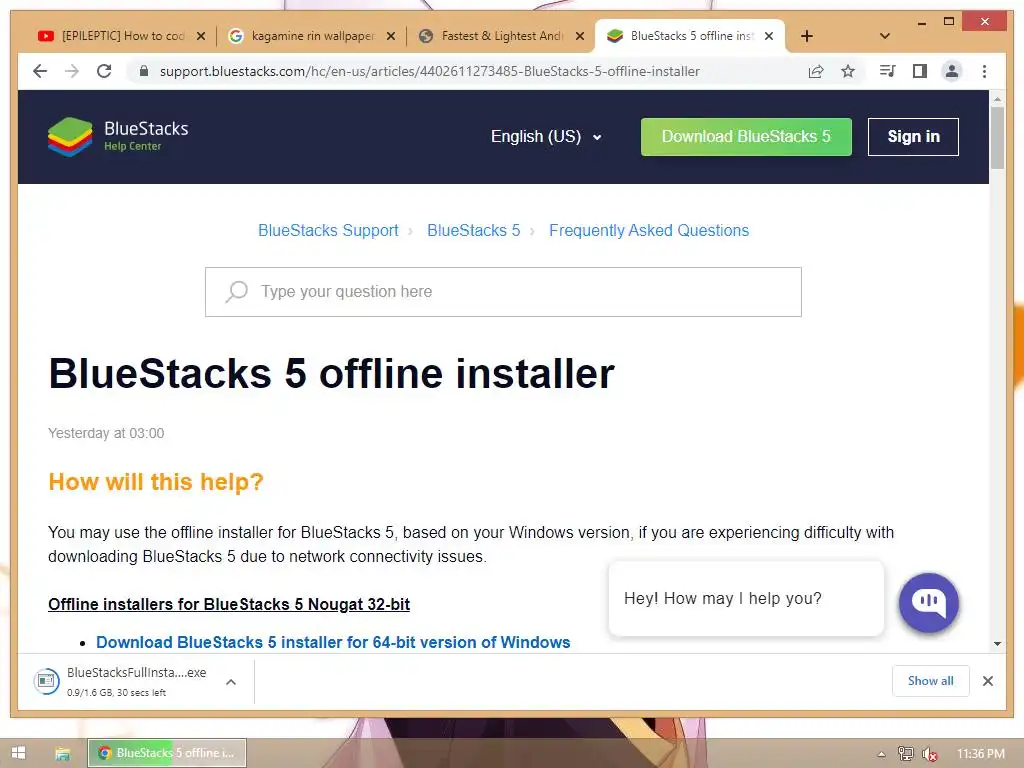Open the site security padlock info
The width and height of the screenshot is (1024, 768).
144,71
